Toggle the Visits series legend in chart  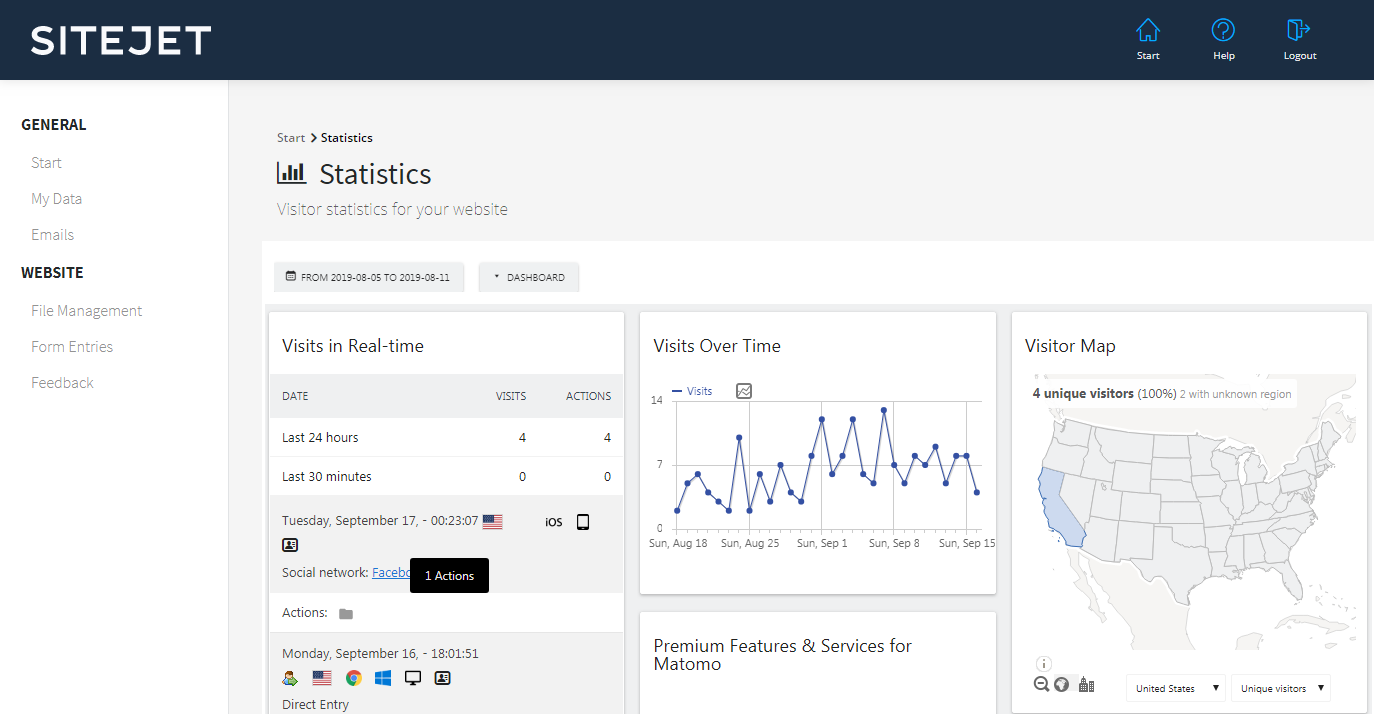692,391
